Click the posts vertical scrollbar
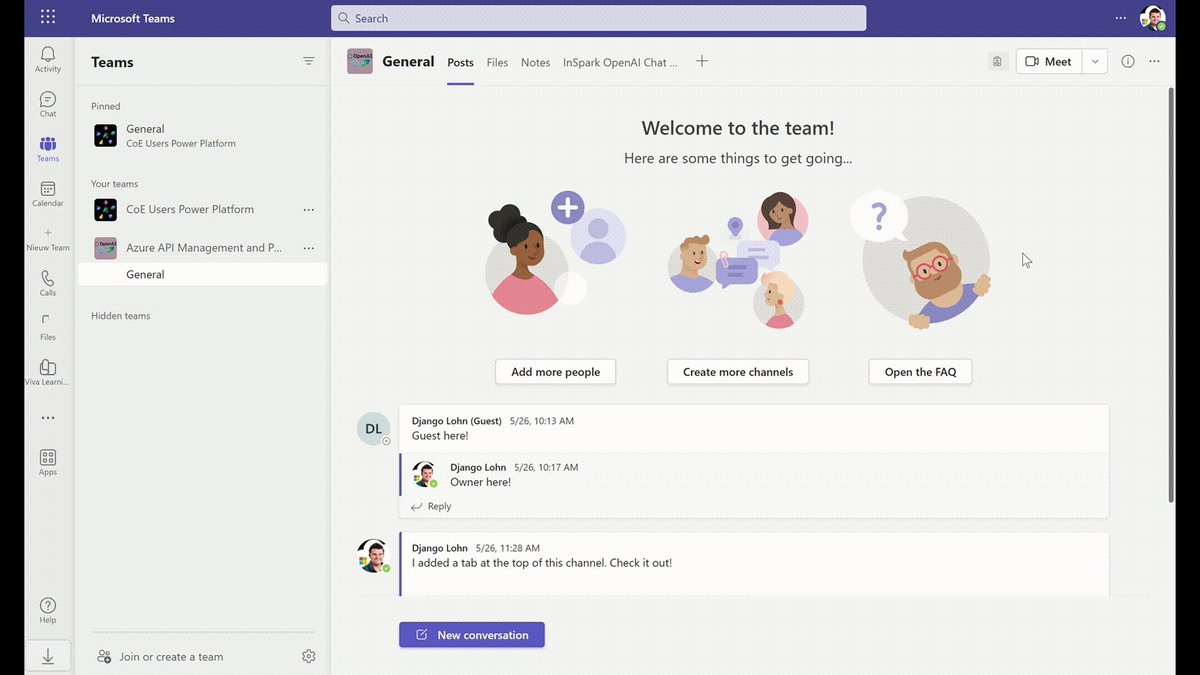This screenshot has width=1200, height=675. click(1171, 295)
